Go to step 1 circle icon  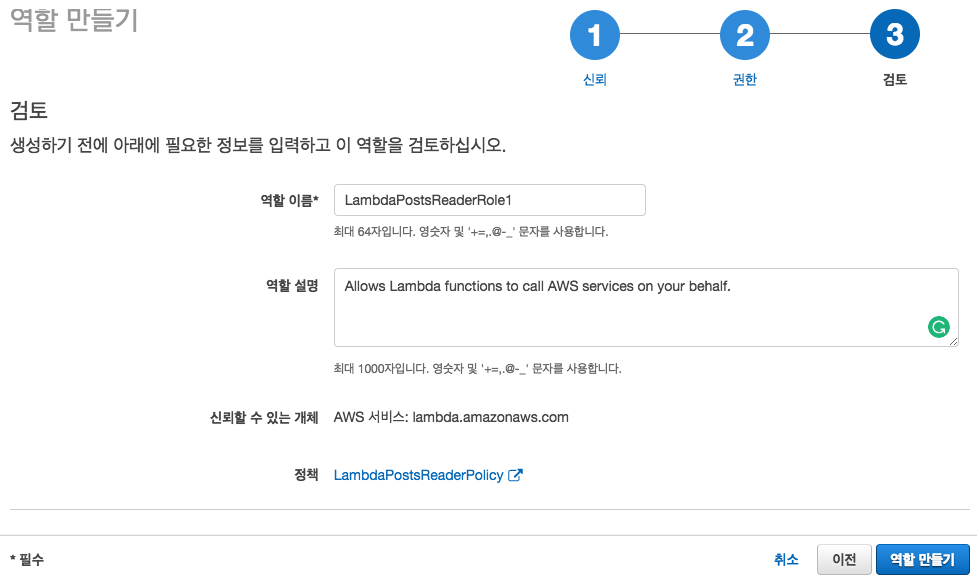(x=594, y=35)
